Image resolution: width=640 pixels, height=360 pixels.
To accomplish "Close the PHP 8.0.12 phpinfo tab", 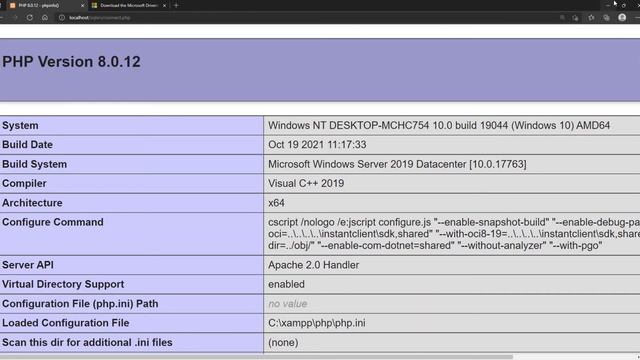I will click(82, 5).
